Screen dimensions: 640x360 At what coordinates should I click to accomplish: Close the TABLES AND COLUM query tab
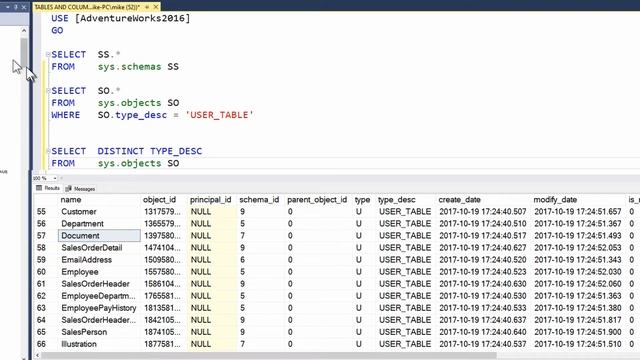pyautogui.click(x=156, y=7)
